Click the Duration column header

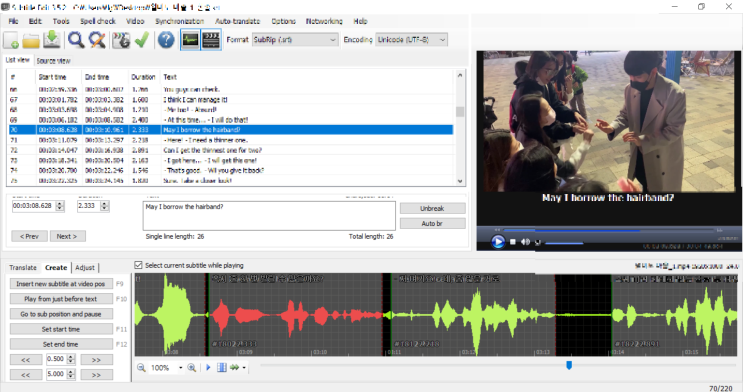(x=144, y=77)
